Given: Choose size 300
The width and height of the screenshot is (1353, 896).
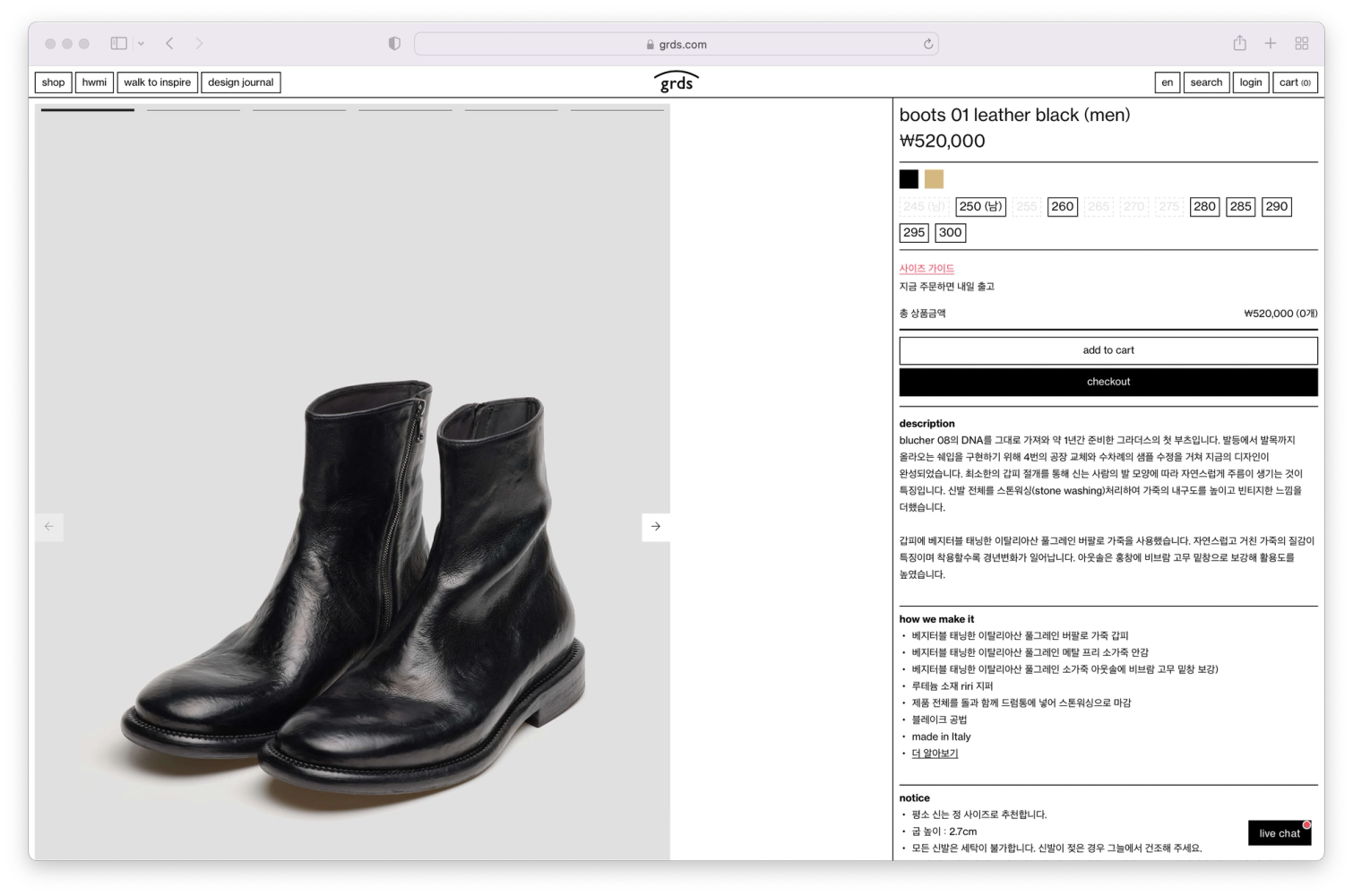Looking at the screenshot, I should tap(951, 233).
